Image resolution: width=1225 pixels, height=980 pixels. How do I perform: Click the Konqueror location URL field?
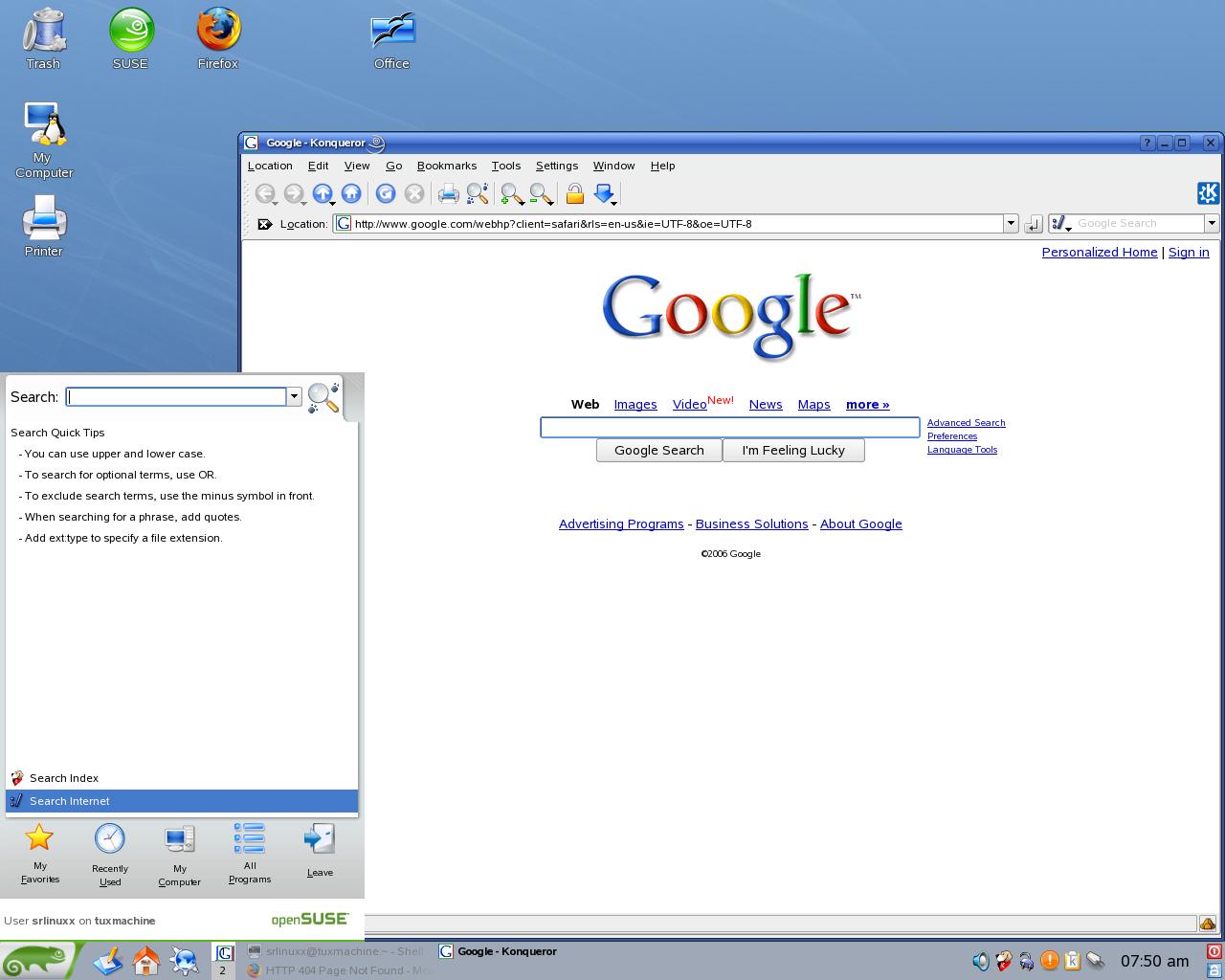[x=667, y=224]
